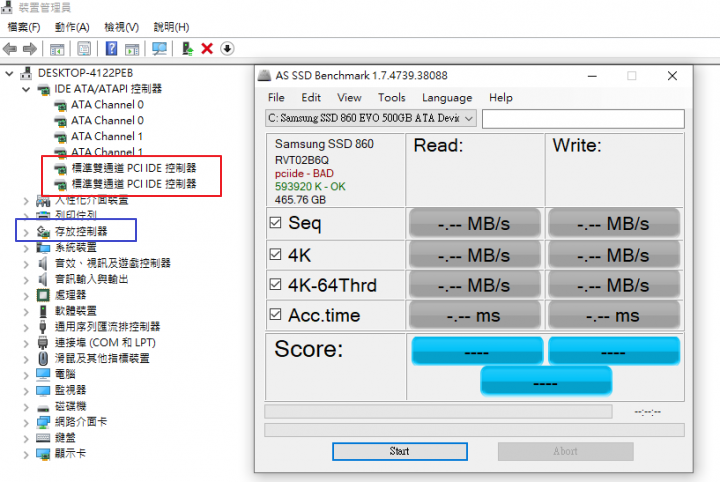Open AS SSD Benchmark File menu

click(276, 97)
